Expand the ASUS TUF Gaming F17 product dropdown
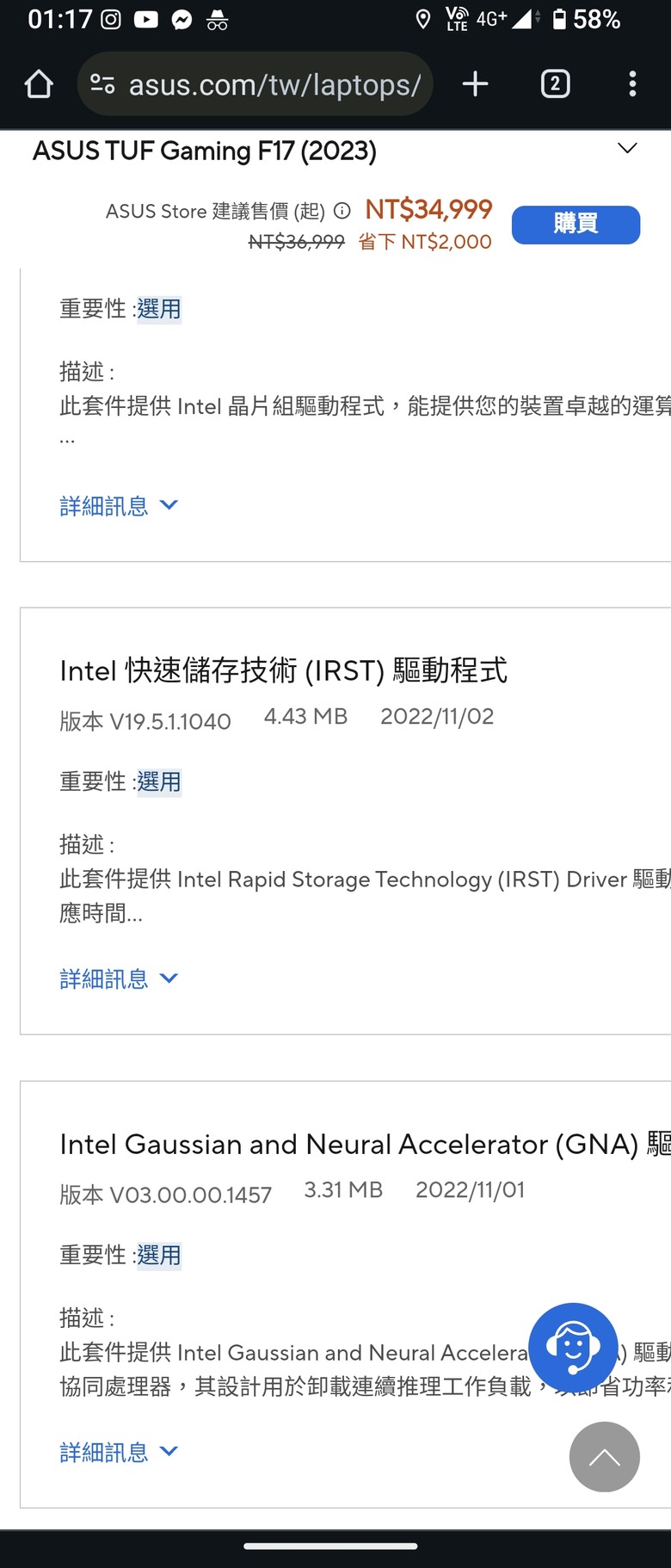Viewport: 671px width, 1568px height. coord(627,148)
